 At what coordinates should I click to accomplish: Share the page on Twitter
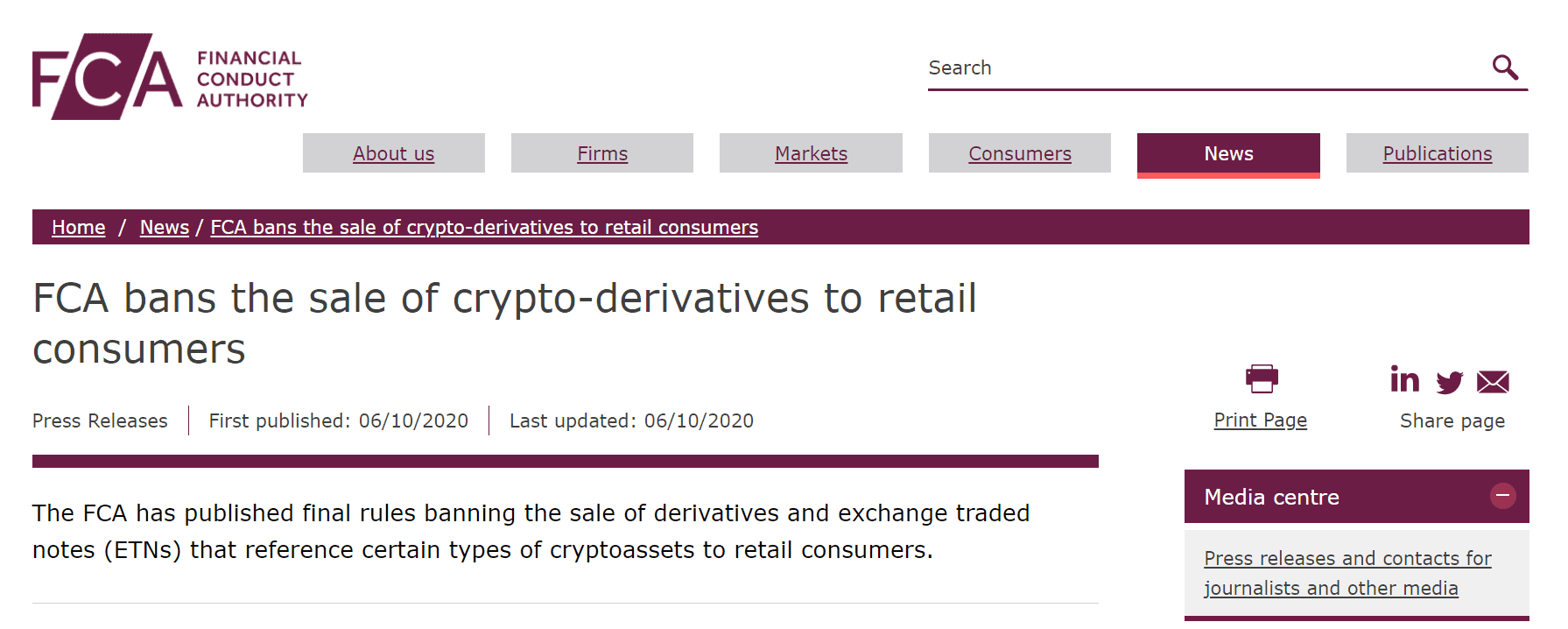click(1449, 382)
